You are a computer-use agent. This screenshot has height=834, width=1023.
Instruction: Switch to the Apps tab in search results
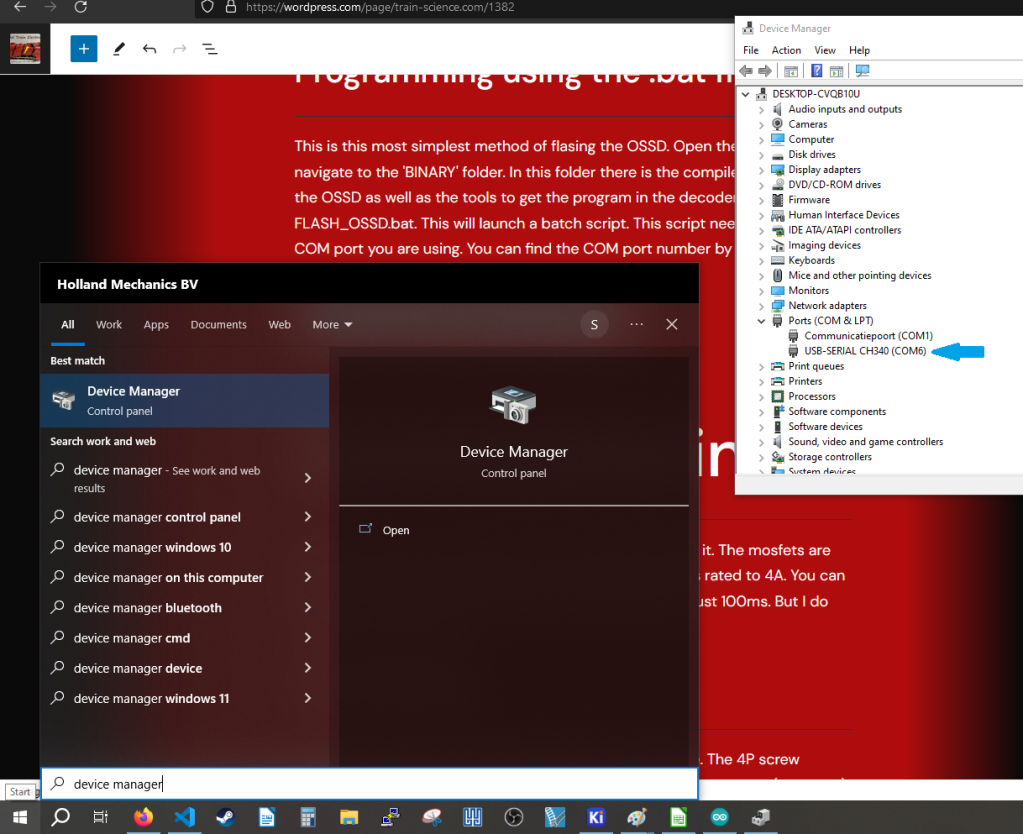[155, 324]
